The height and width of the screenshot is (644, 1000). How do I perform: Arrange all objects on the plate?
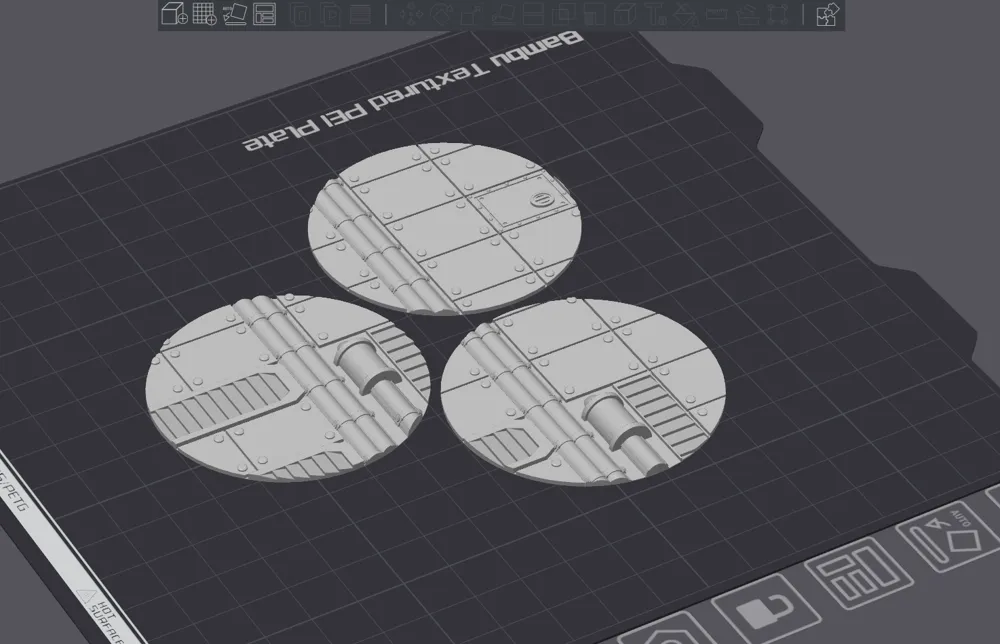tap(264, 14)
